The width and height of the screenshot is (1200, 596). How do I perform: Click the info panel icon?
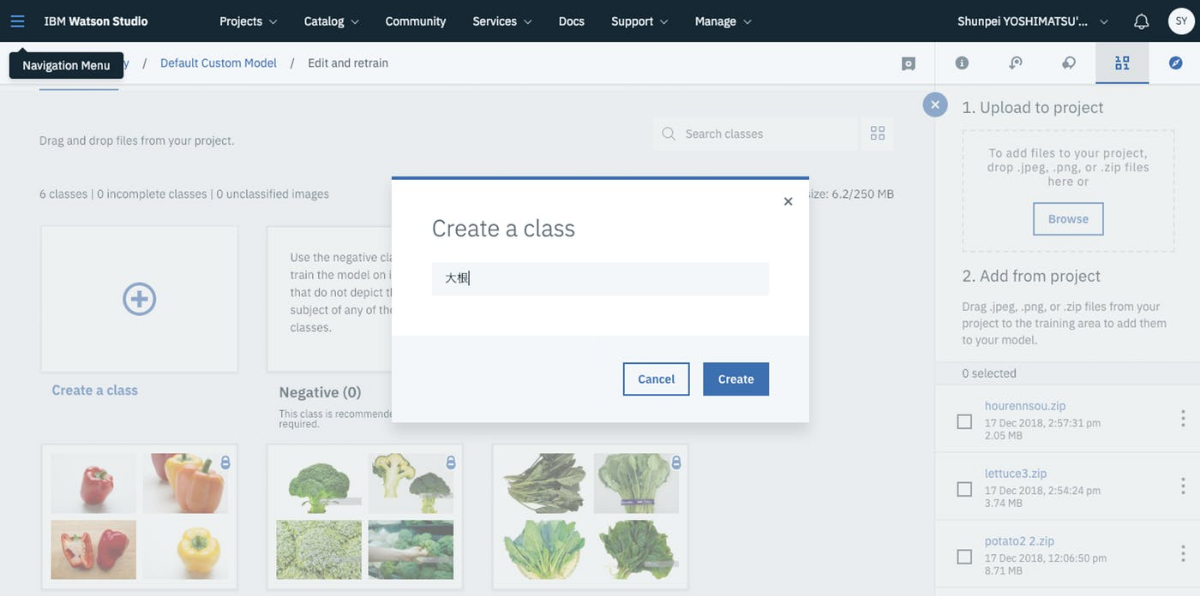coord(962,63)
